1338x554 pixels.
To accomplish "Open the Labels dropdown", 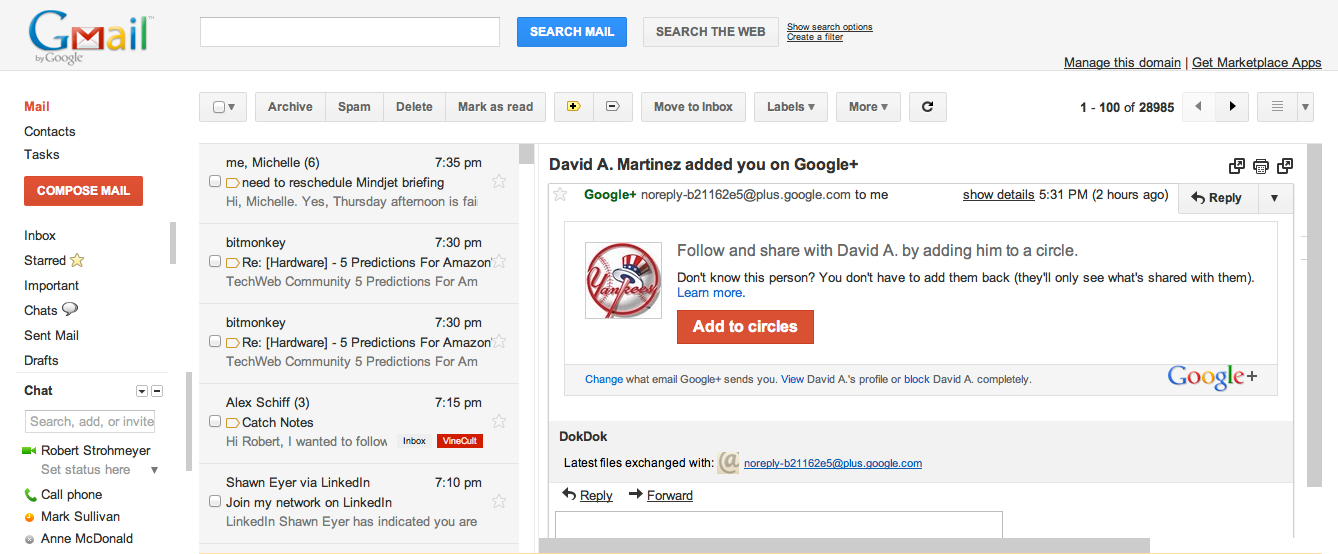I will (790, 107).
